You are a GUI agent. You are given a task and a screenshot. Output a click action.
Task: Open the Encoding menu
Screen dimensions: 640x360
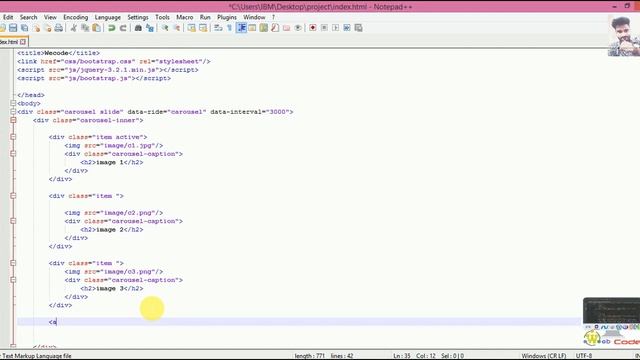click(76, 17)
